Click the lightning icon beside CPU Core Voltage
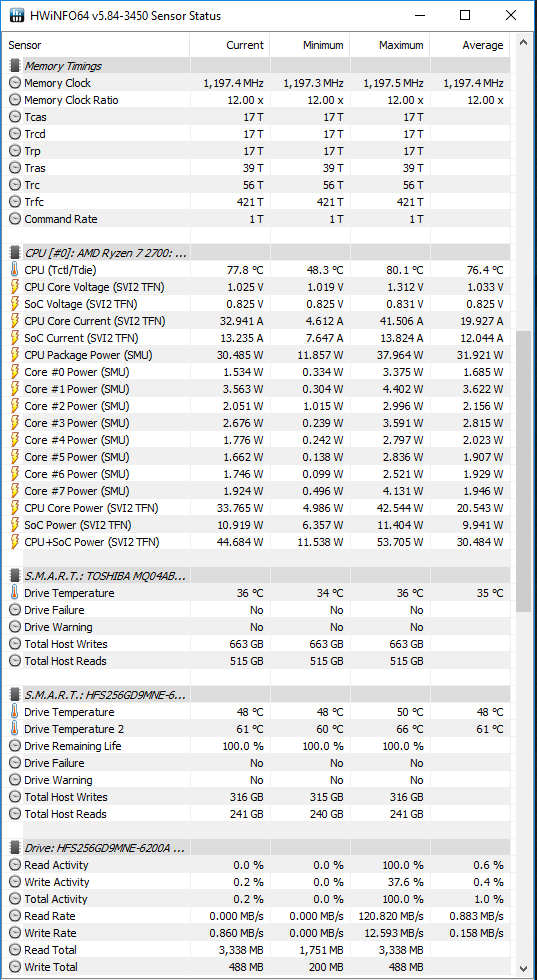The image size is (537, 980). [x=15, y=287]
